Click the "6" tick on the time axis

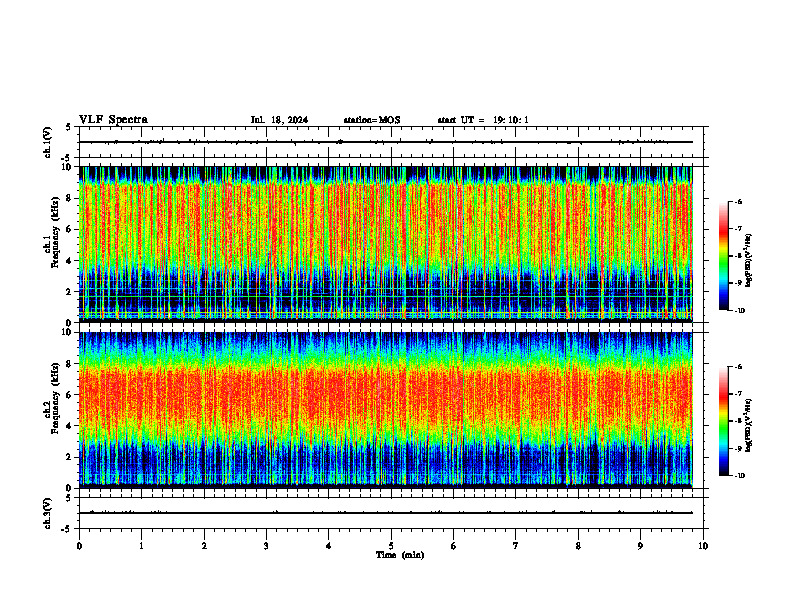454,546
